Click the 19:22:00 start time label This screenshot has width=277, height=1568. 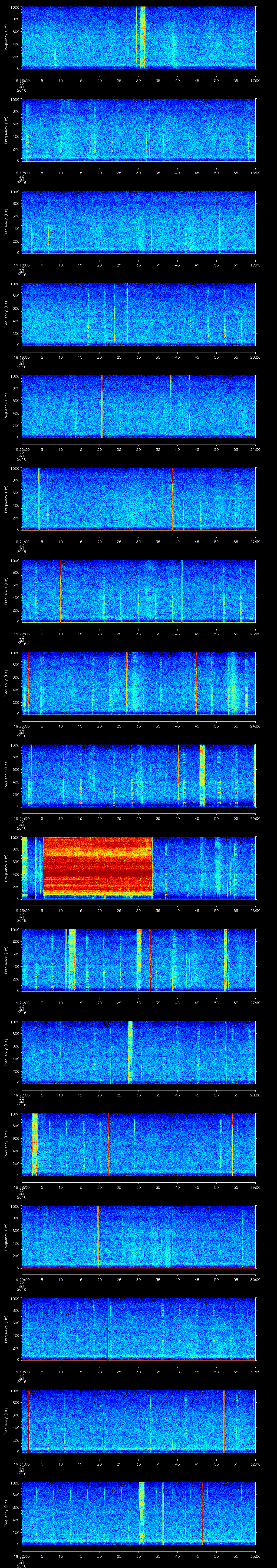tap(21, 634)
